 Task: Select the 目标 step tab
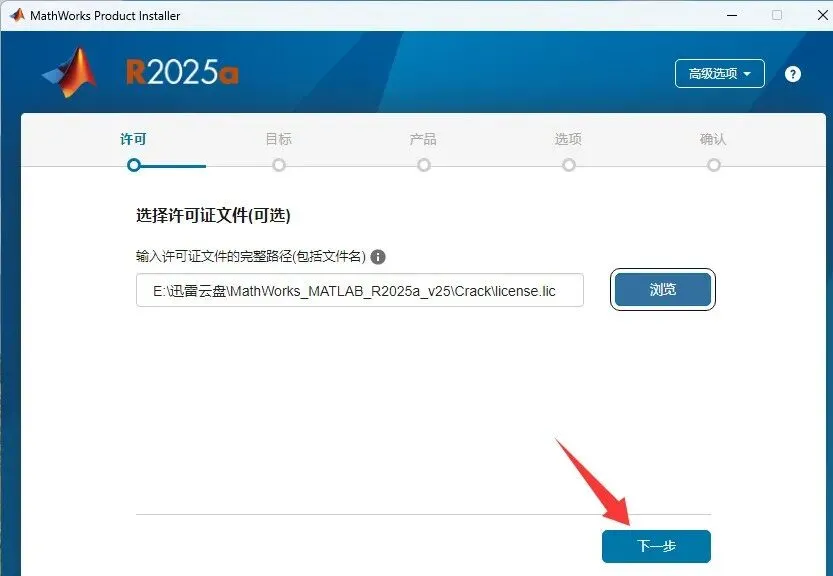pos(278,139)
